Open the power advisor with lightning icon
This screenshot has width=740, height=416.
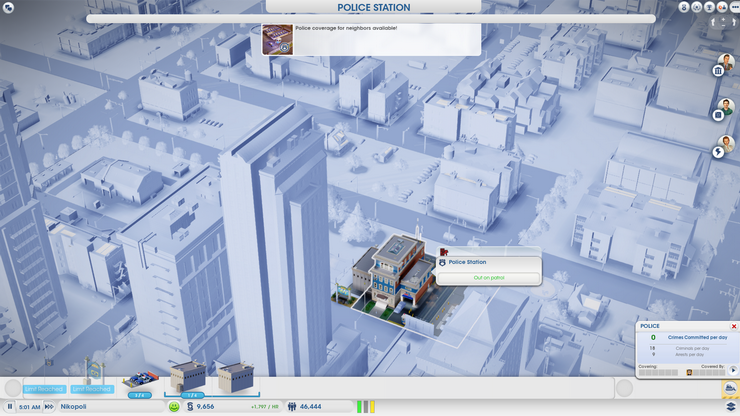pyautogui.click(x=726, y=144)
